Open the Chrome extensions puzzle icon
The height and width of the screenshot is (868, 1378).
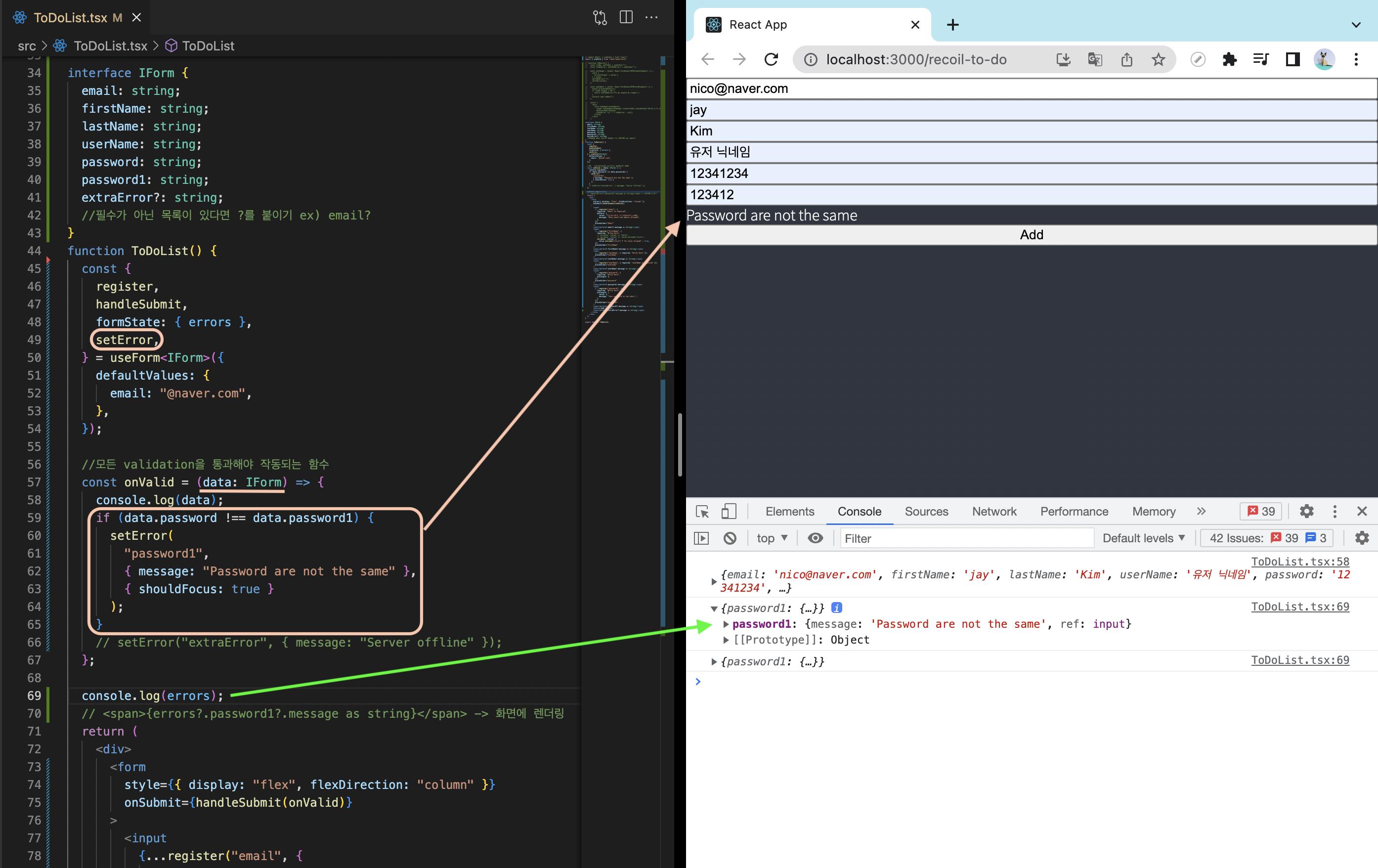(1229, 59)
